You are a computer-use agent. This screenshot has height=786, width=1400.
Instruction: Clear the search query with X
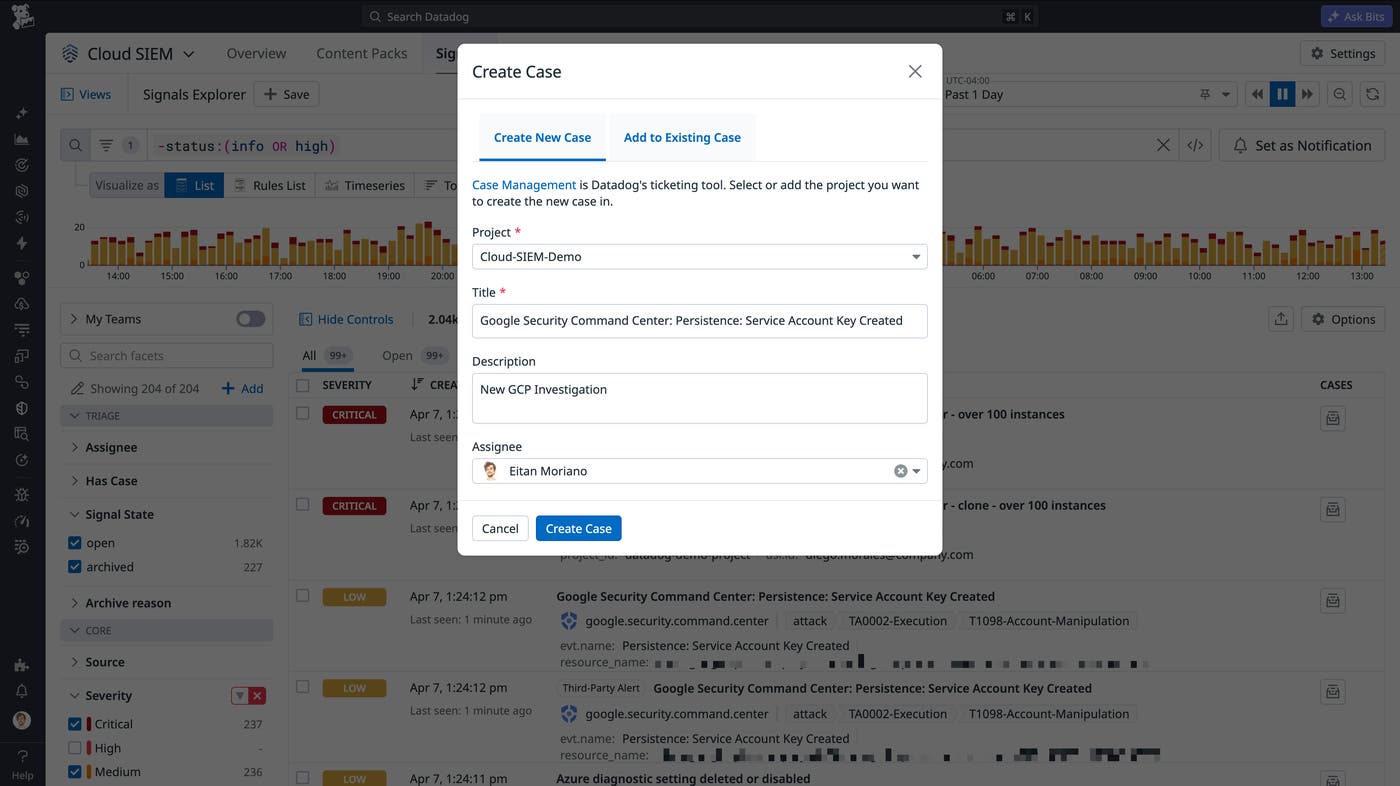[x=1163, y=145]
